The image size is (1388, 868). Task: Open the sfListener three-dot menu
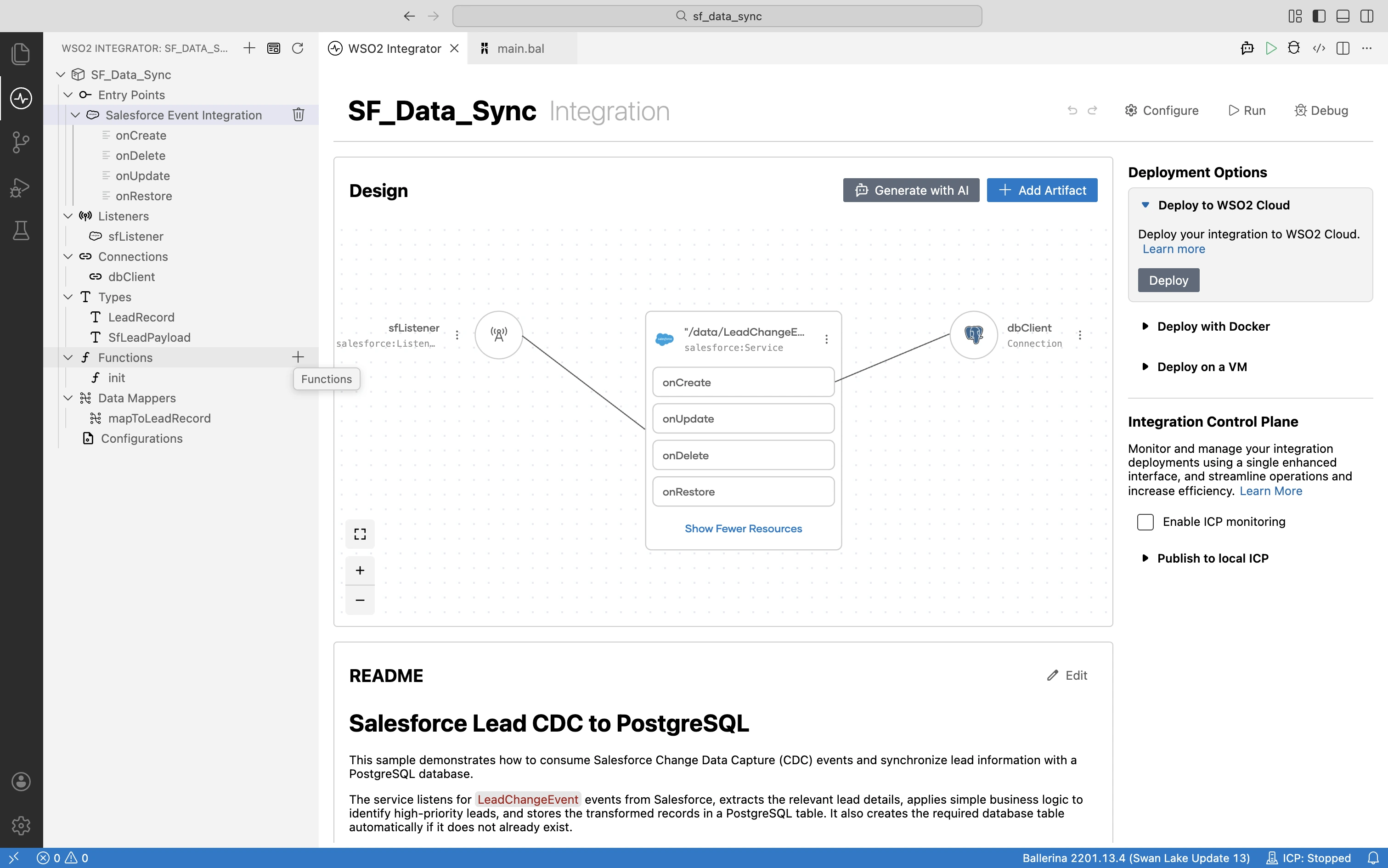click(x=457, y=335)
